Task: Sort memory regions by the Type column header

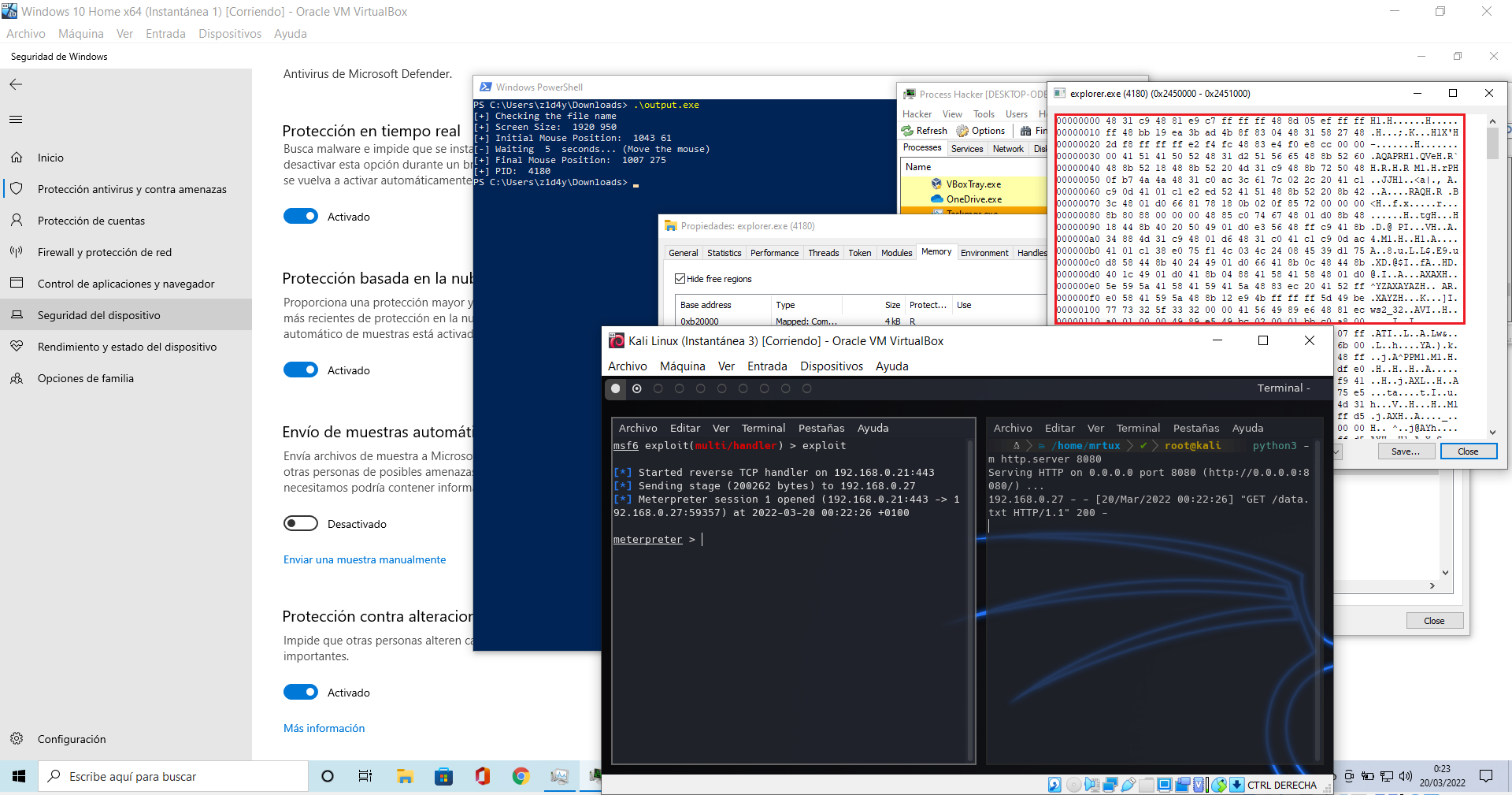Action: pyautogui.click(x=806, y=305)
